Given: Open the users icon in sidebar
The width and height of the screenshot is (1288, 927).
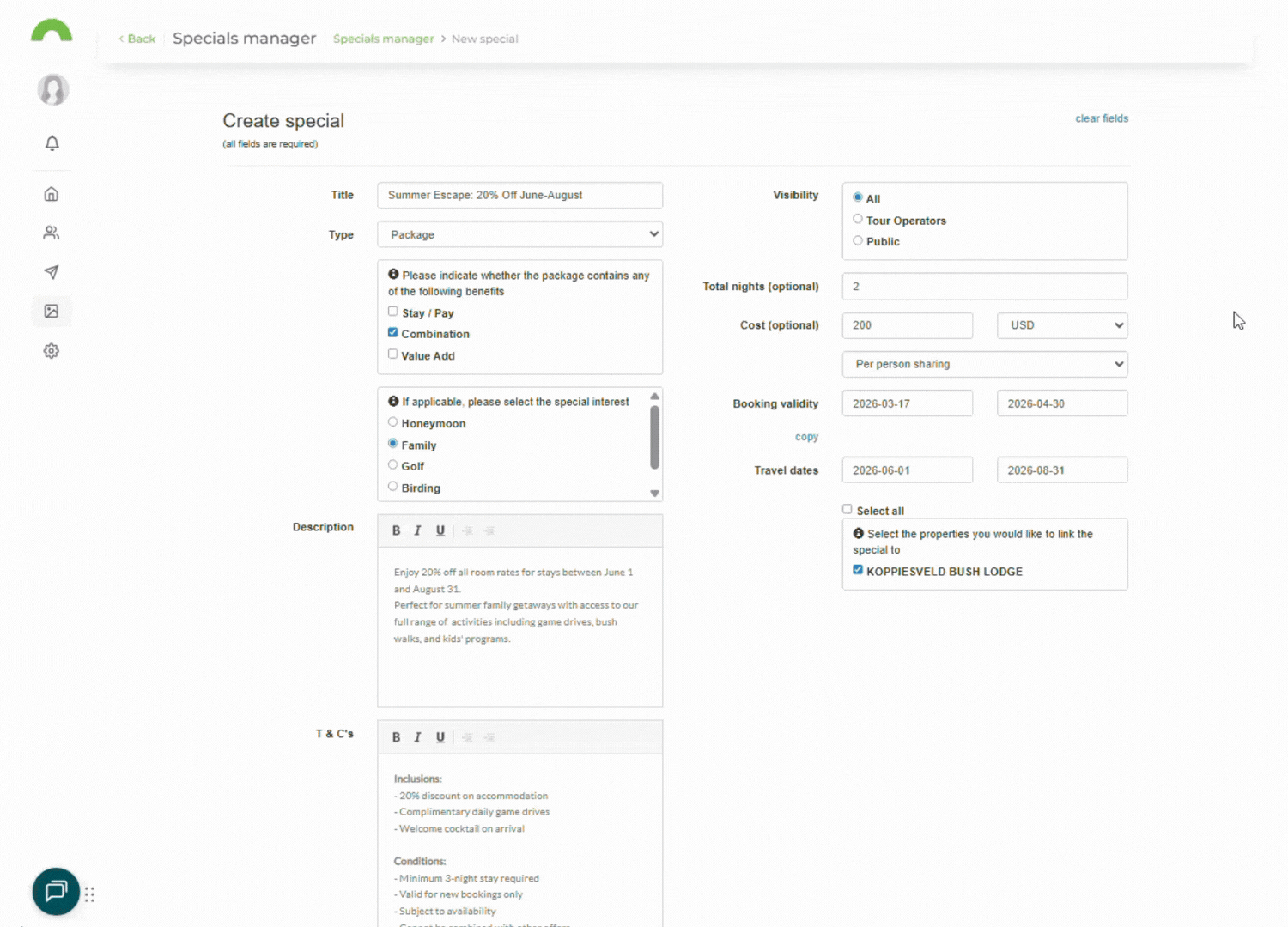Looking at the screenshot, I should pyautogui.click(x=52, y=233).
